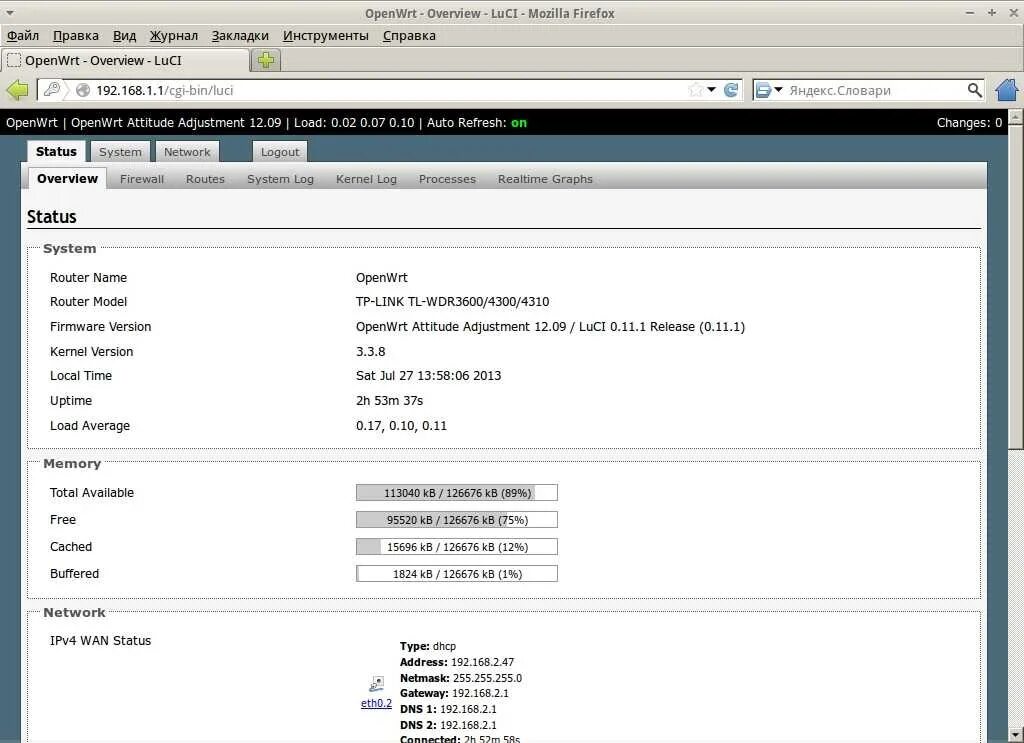The image size is (1024, 743).
Task: Reload page with refresh icon
Action: pyautogui.click(x=731, y=90)
